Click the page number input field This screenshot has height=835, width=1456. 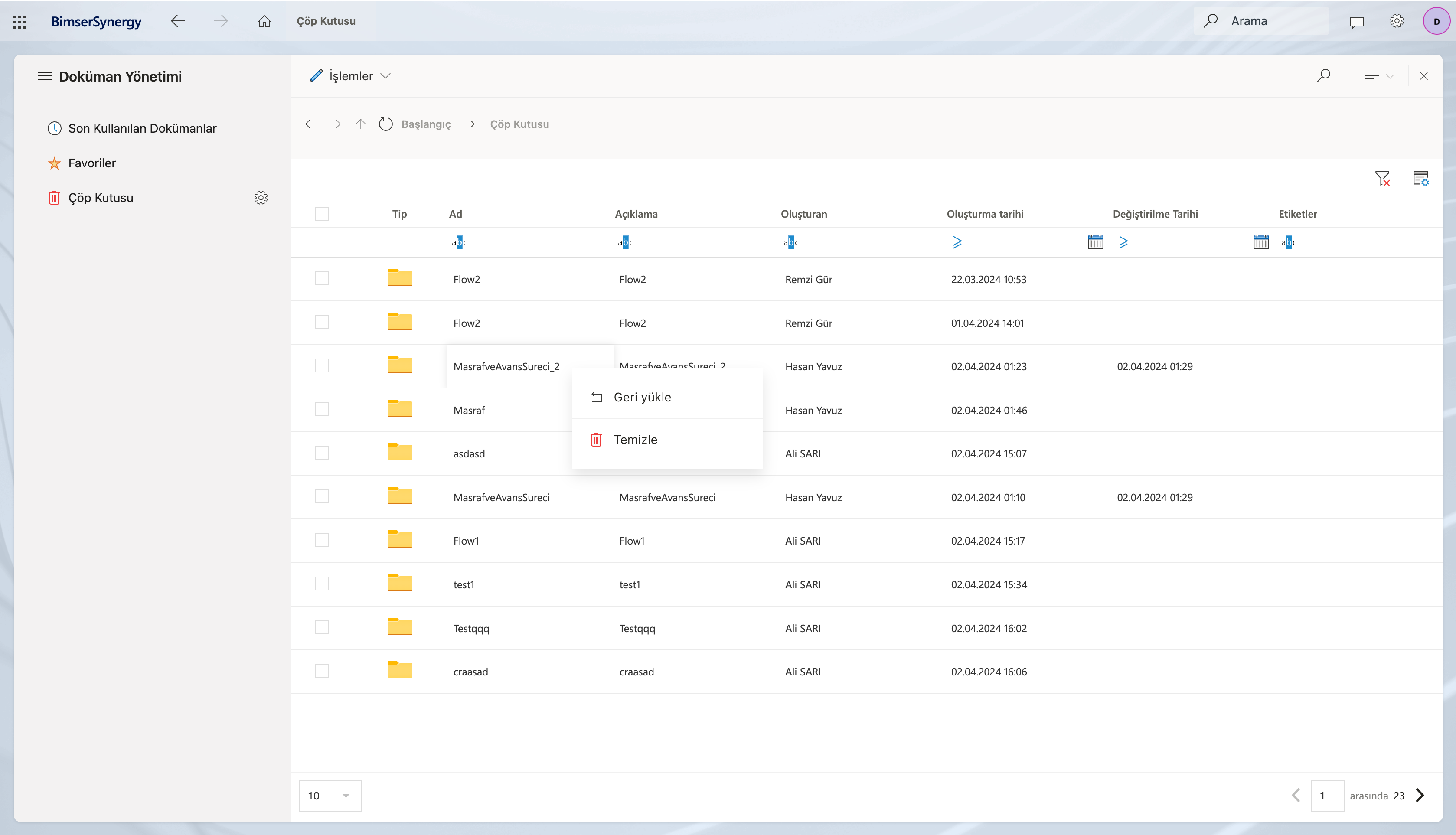pyautogui.click(x=1327, y=796)
